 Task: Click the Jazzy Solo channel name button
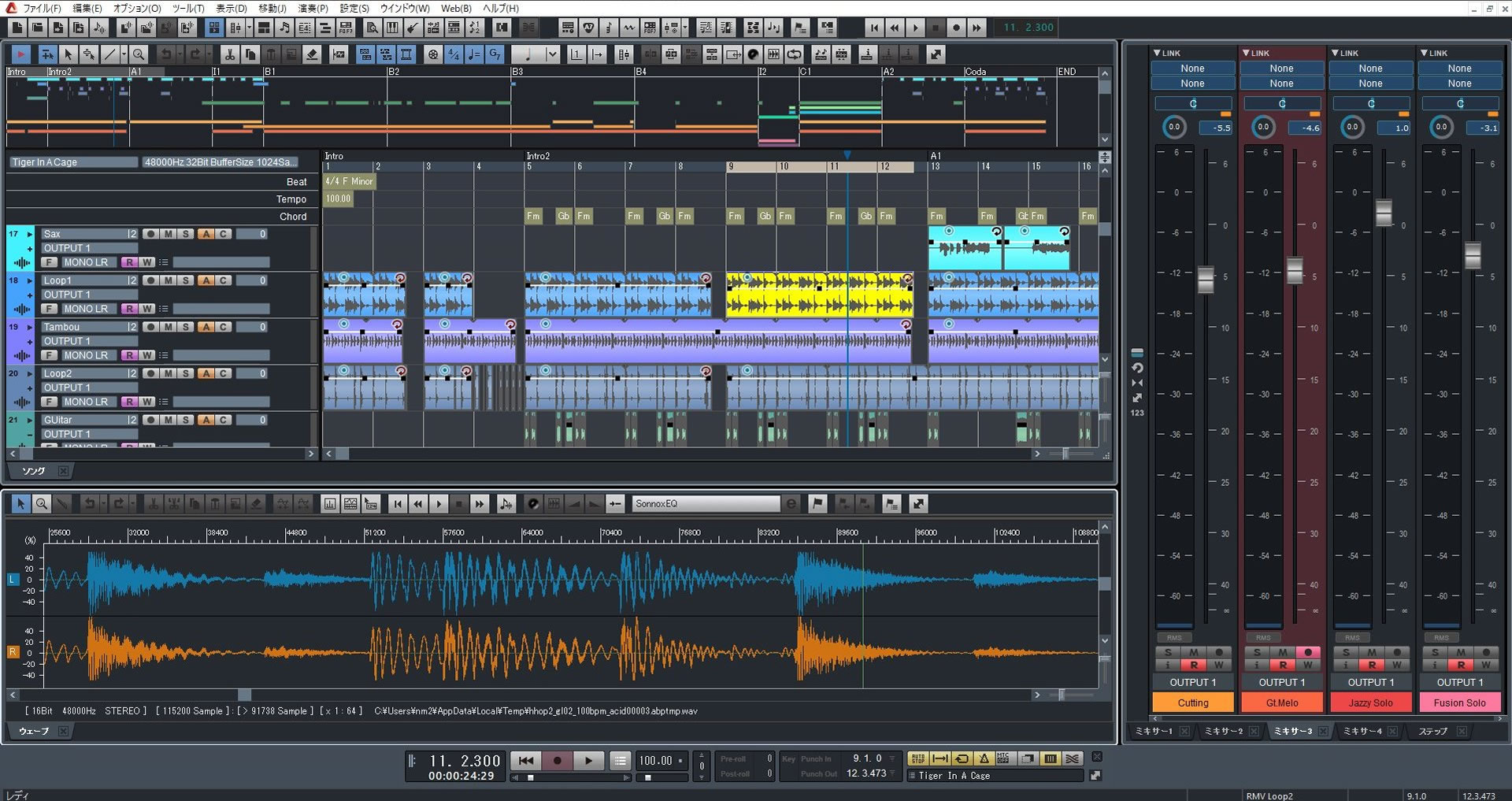pos(1370,703)
